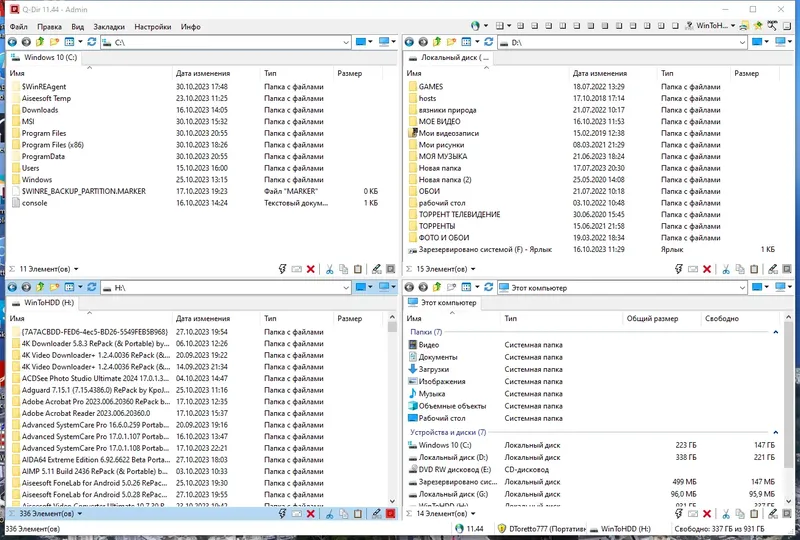The width and height of the screenshot is (800, 540).
Task: Refresh the D:\ pane
Action: (489, 42)
